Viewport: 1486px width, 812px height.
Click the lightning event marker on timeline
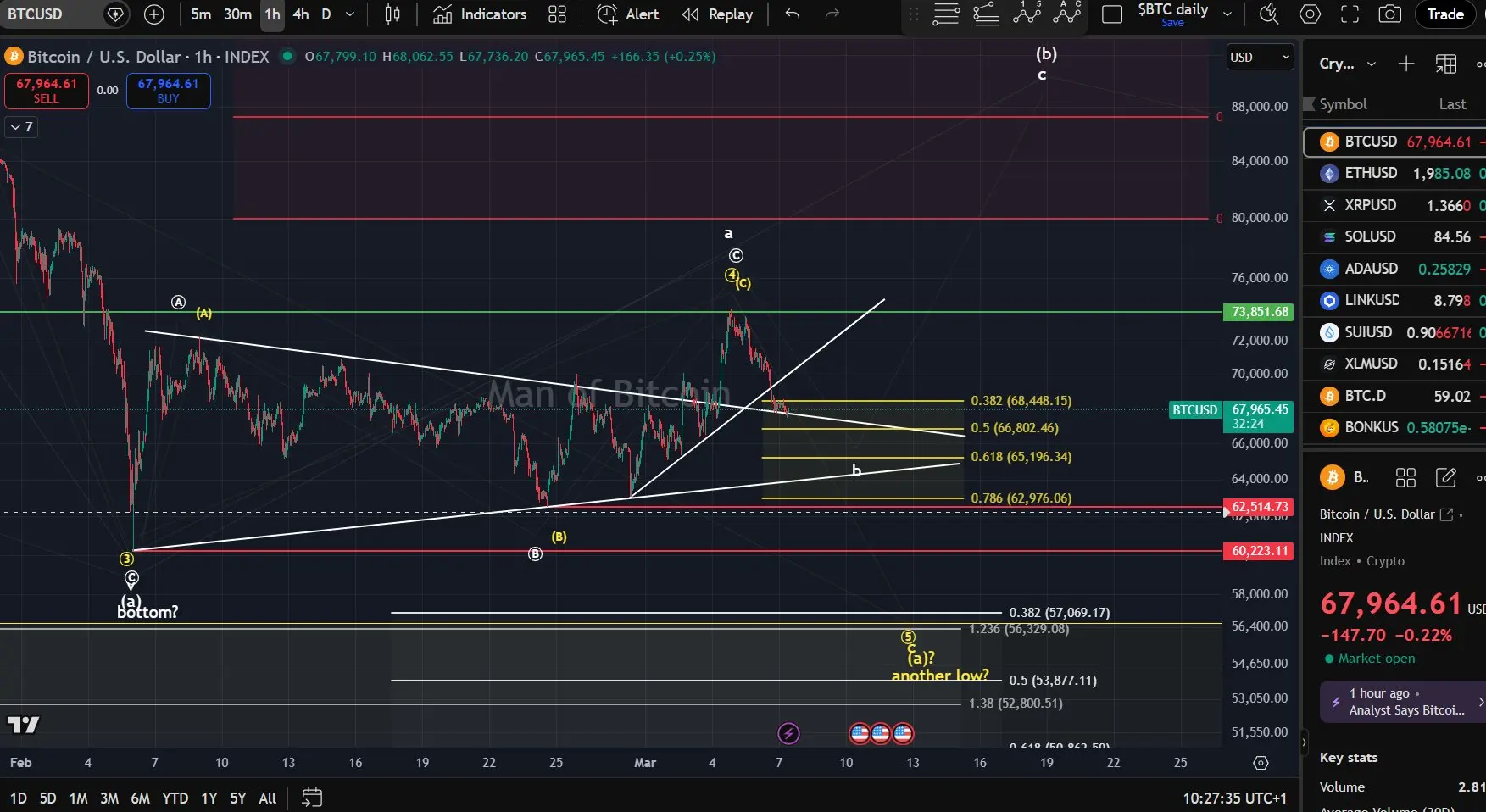pyautogui.click(x=788, y=733)
